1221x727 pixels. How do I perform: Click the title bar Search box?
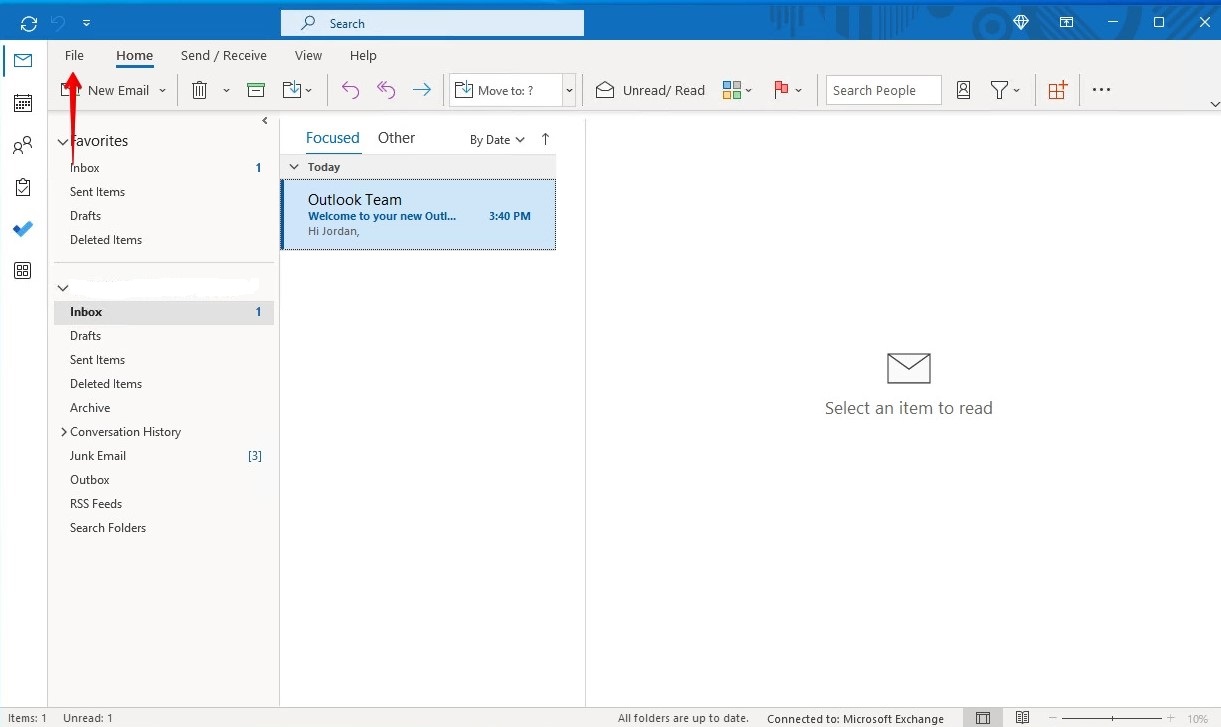[x=432, y=23]
